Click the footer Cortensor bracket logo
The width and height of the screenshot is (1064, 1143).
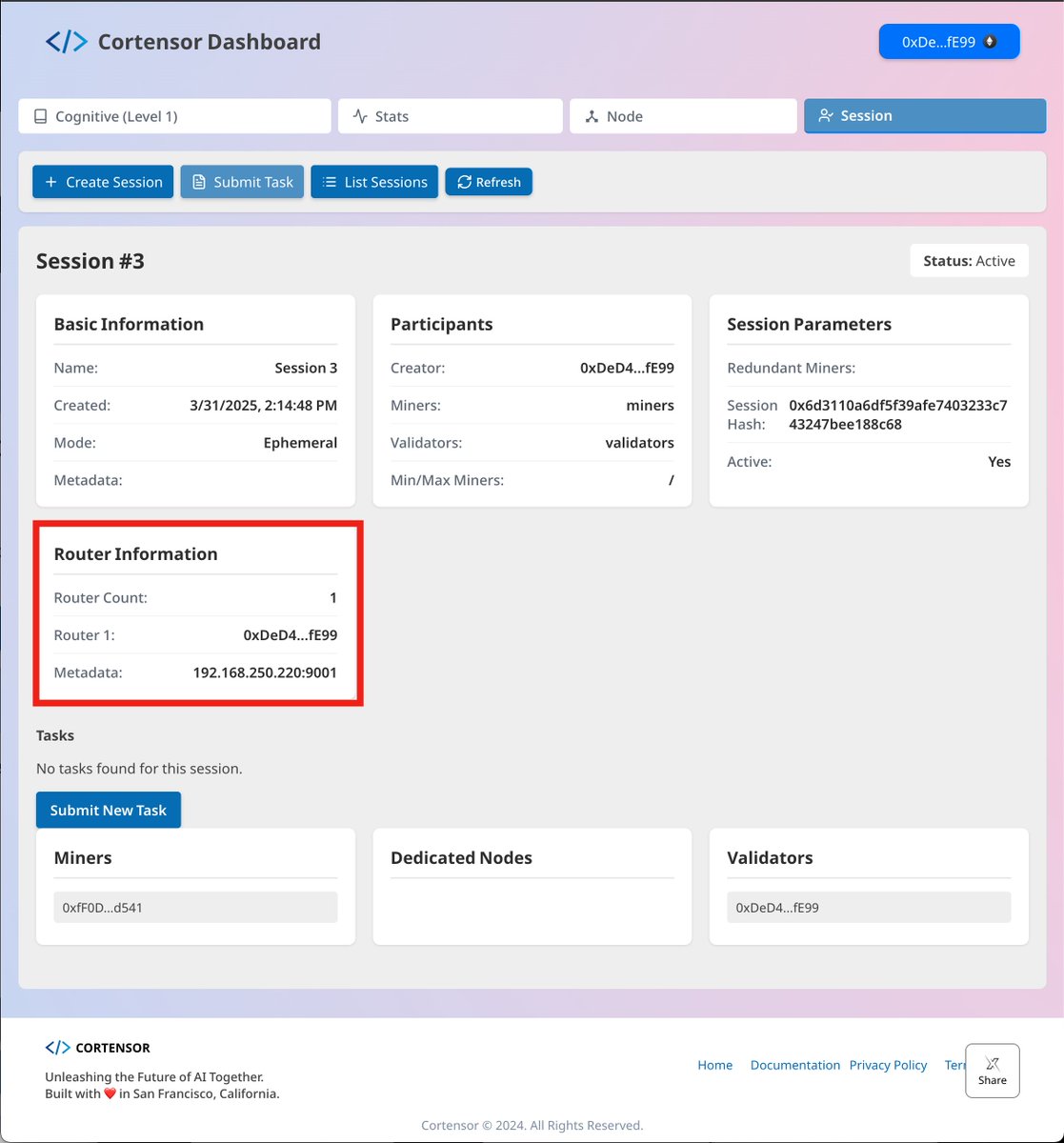tap(58, 1048)
